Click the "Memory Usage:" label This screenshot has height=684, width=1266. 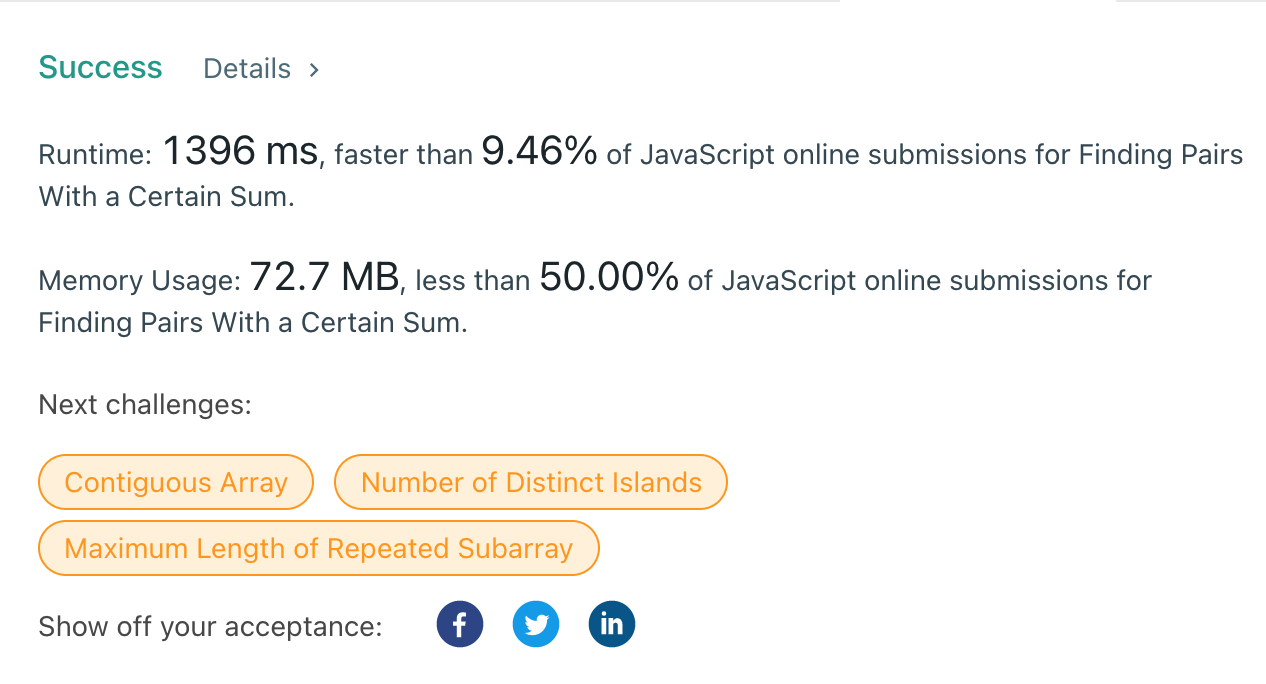pos(140,281)
